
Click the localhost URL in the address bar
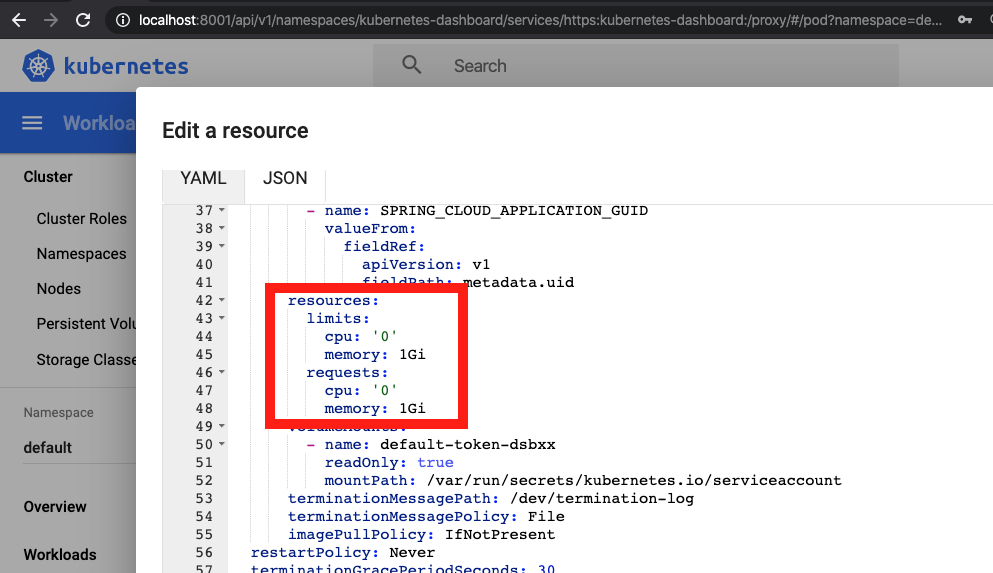(x=540, y=20)
